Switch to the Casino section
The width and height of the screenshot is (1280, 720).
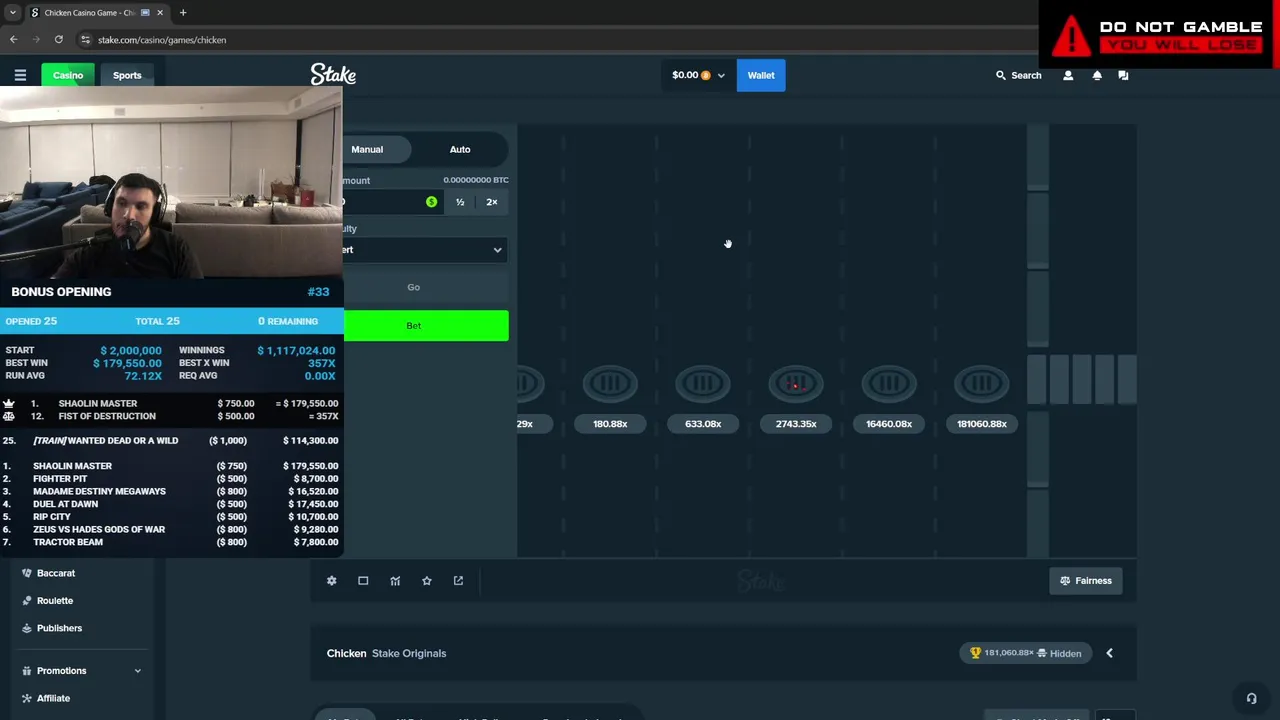coord(68,75)
